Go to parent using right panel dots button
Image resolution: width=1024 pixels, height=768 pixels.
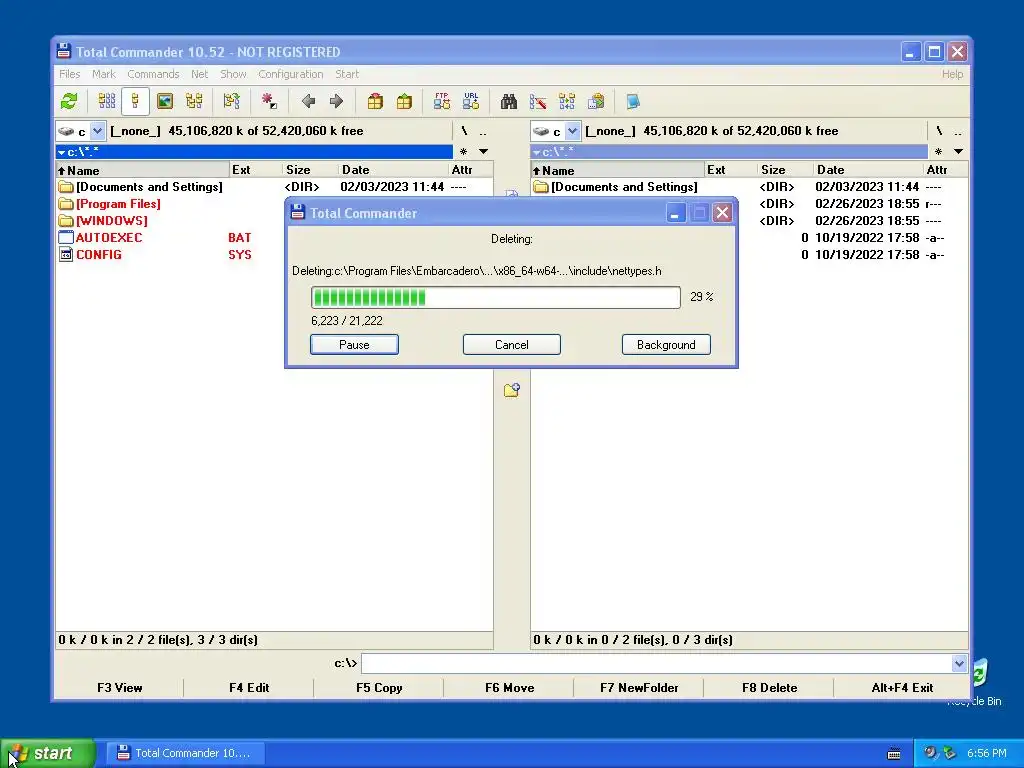(x=957, y=131)
